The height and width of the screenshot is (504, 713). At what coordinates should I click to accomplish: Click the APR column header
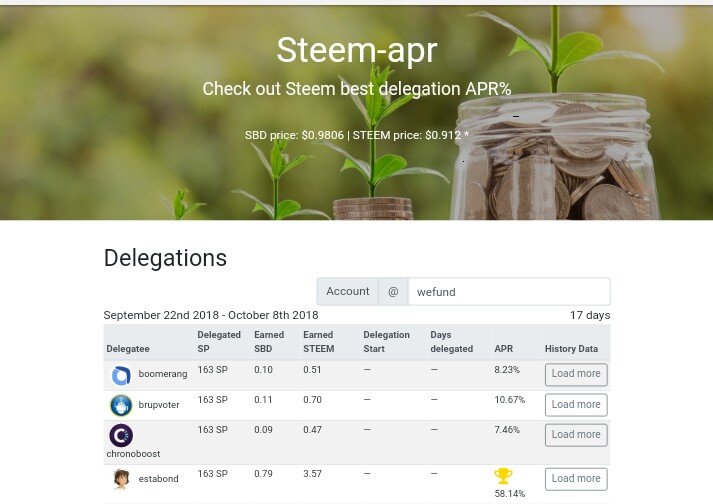point(504,348)
